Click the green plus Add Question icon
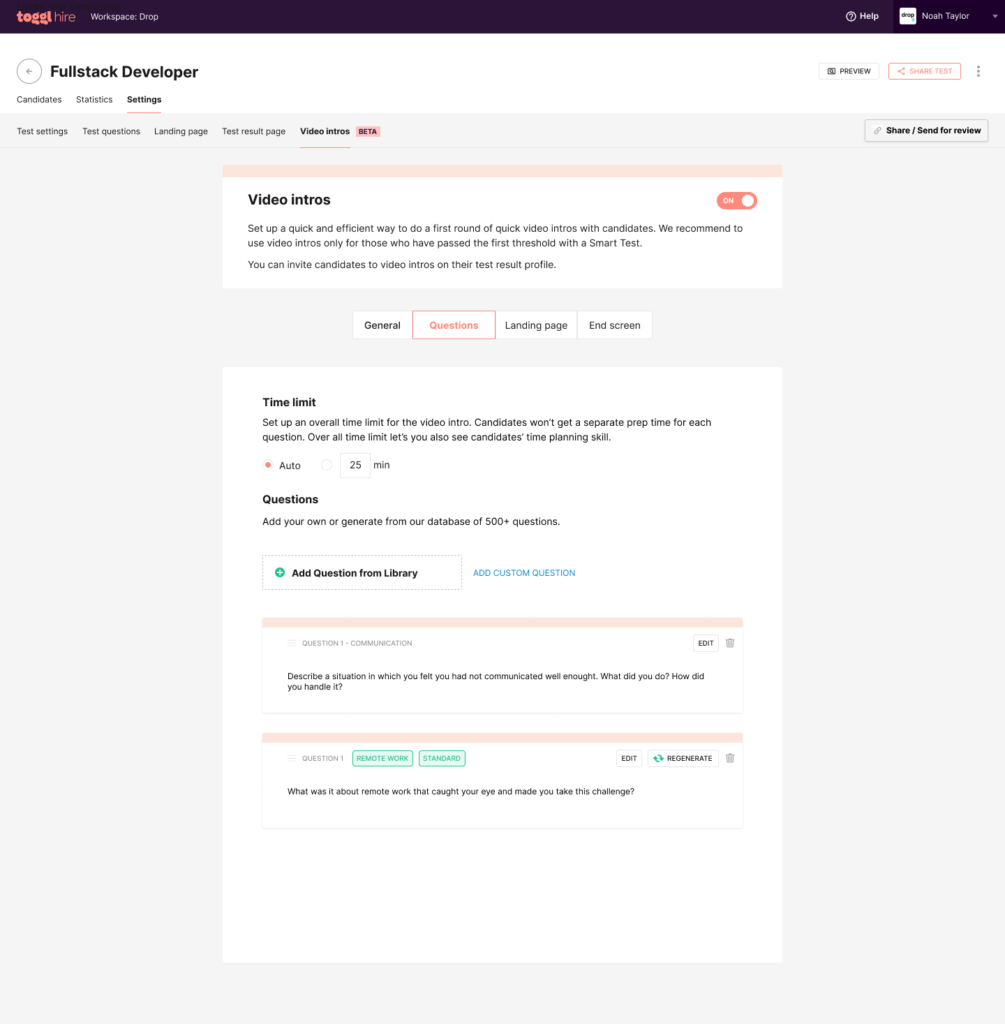 point(280,573)
